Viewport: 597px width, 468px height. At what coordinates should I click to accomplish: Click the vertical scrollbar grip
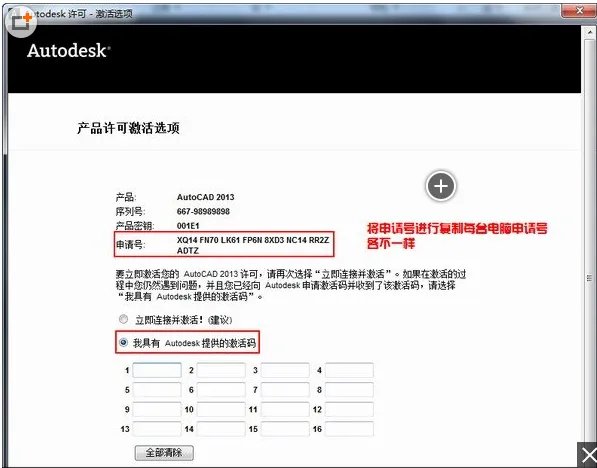[x=589, y=278]
